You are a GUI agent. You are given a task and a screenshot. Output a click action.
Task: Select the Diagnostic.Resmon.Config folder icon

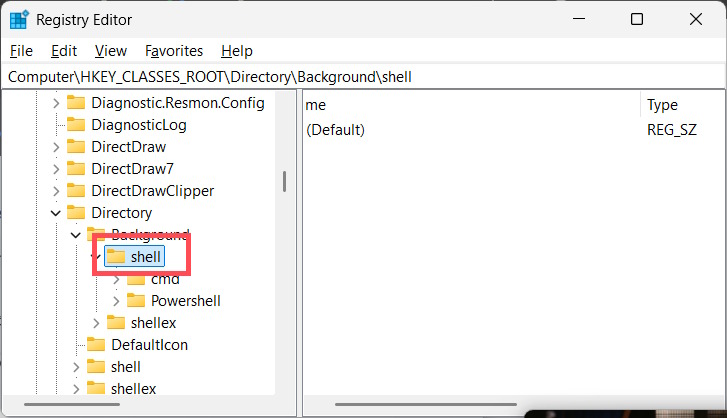(x=76, y=102)
